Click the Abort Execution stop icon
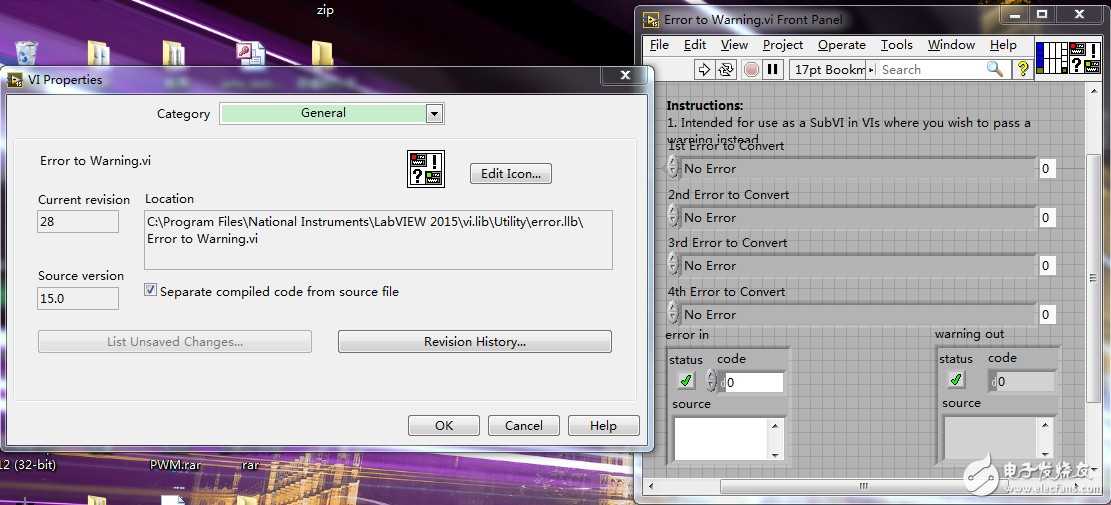 (x=752, y=69)
